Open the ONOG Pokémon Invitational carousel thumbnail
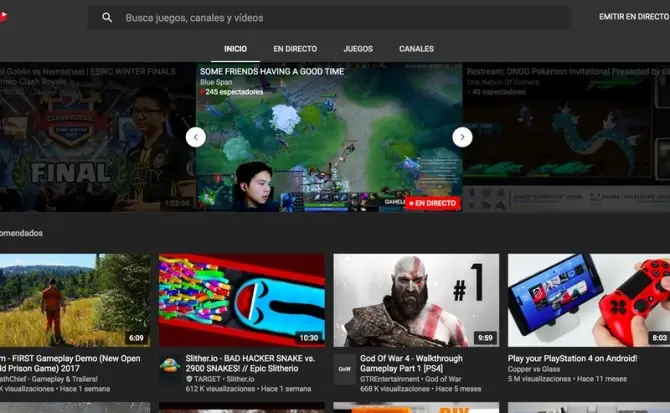This screenshot has width=670, height=413. pyautogui.click(x=566, y=137)
